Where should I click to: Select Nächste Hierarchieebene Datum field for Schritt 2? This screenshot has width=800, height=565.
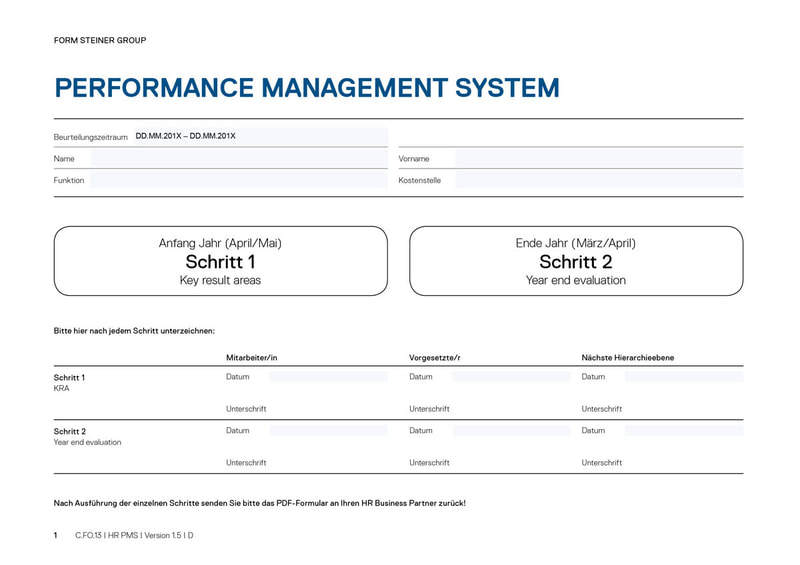(684, 431)
